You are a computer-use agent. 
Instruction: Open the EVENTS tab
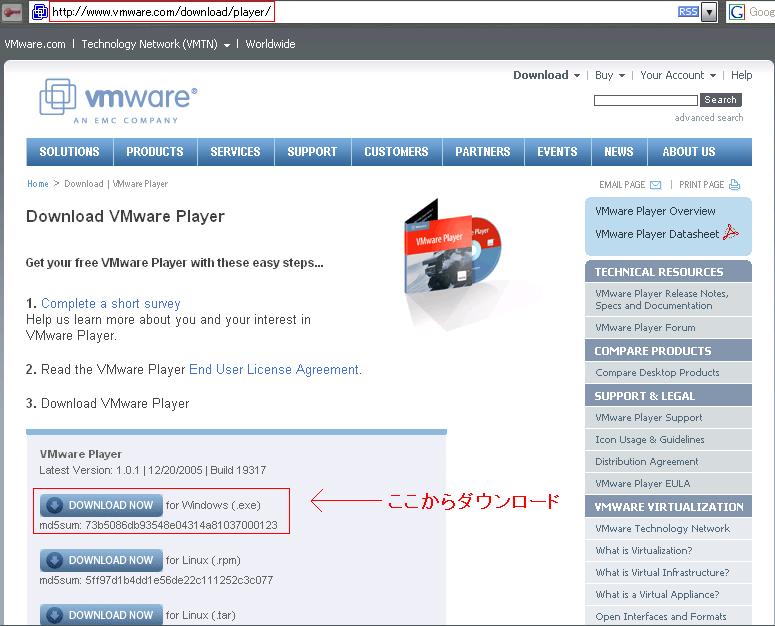point(558,152)
